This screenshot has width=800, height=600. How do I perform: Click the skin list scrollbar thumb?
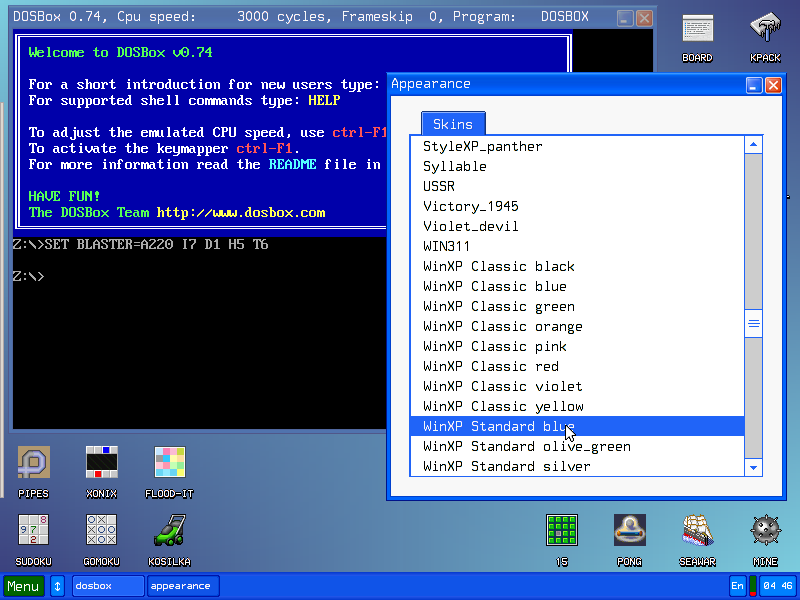click(x=754, y=323)
